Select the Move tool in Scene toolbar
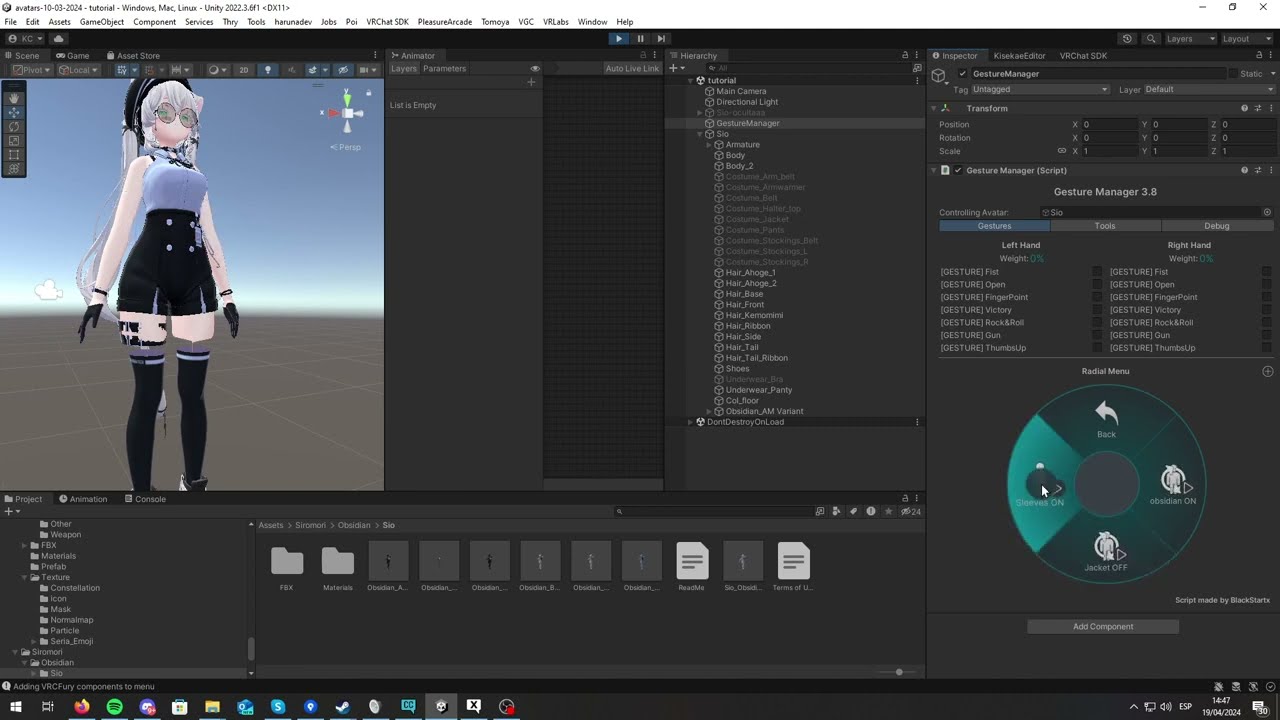 [14, 112]
